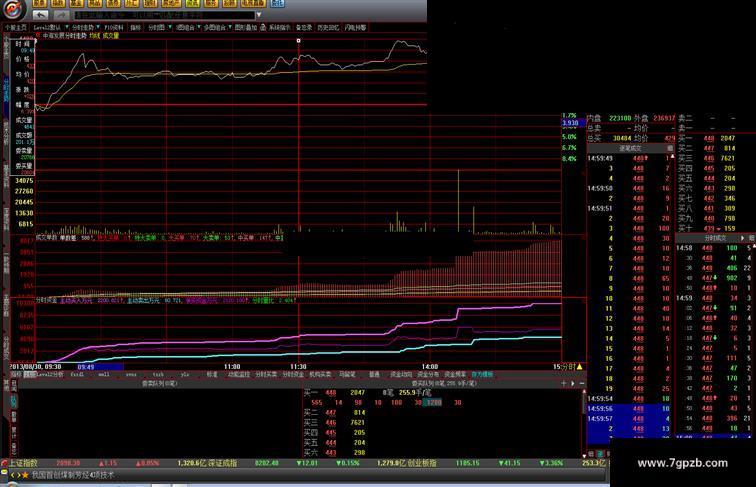
Task: Click the next-news arrow in ticker bar
Action: coord(19,475)
